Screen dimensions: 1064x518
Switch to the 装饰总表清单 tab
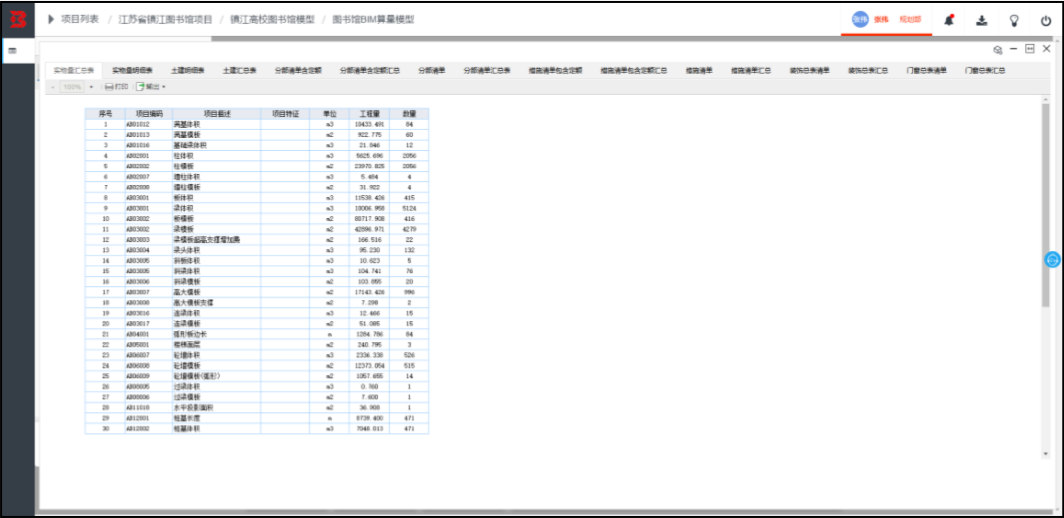click(x=810, y=70)
